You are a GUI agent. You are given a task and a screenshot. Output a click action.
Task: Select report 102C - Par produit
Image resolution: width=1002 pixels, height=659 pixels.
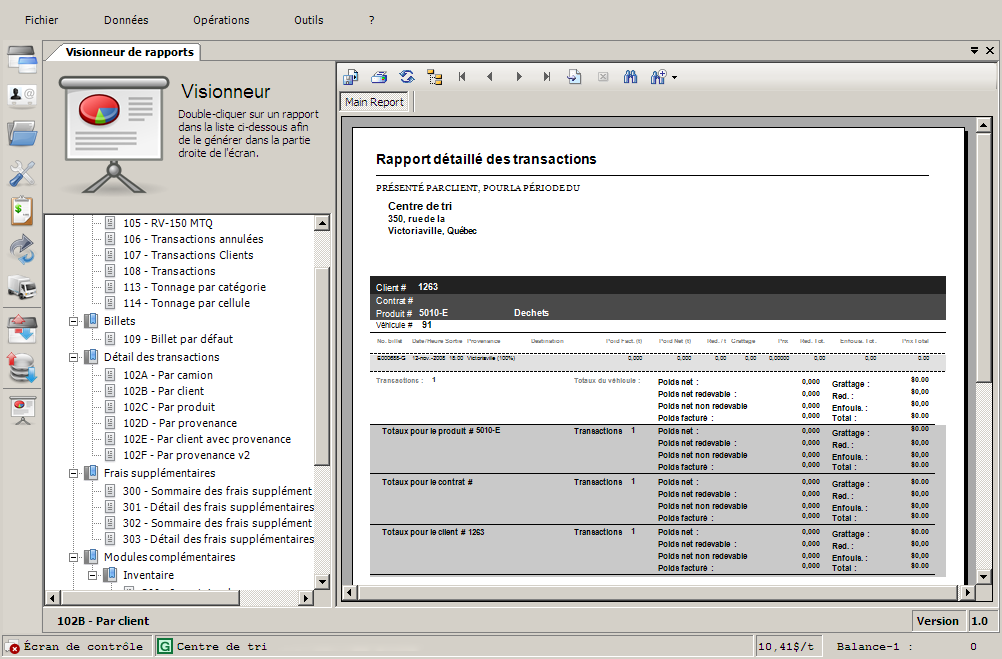coord(168,407)
